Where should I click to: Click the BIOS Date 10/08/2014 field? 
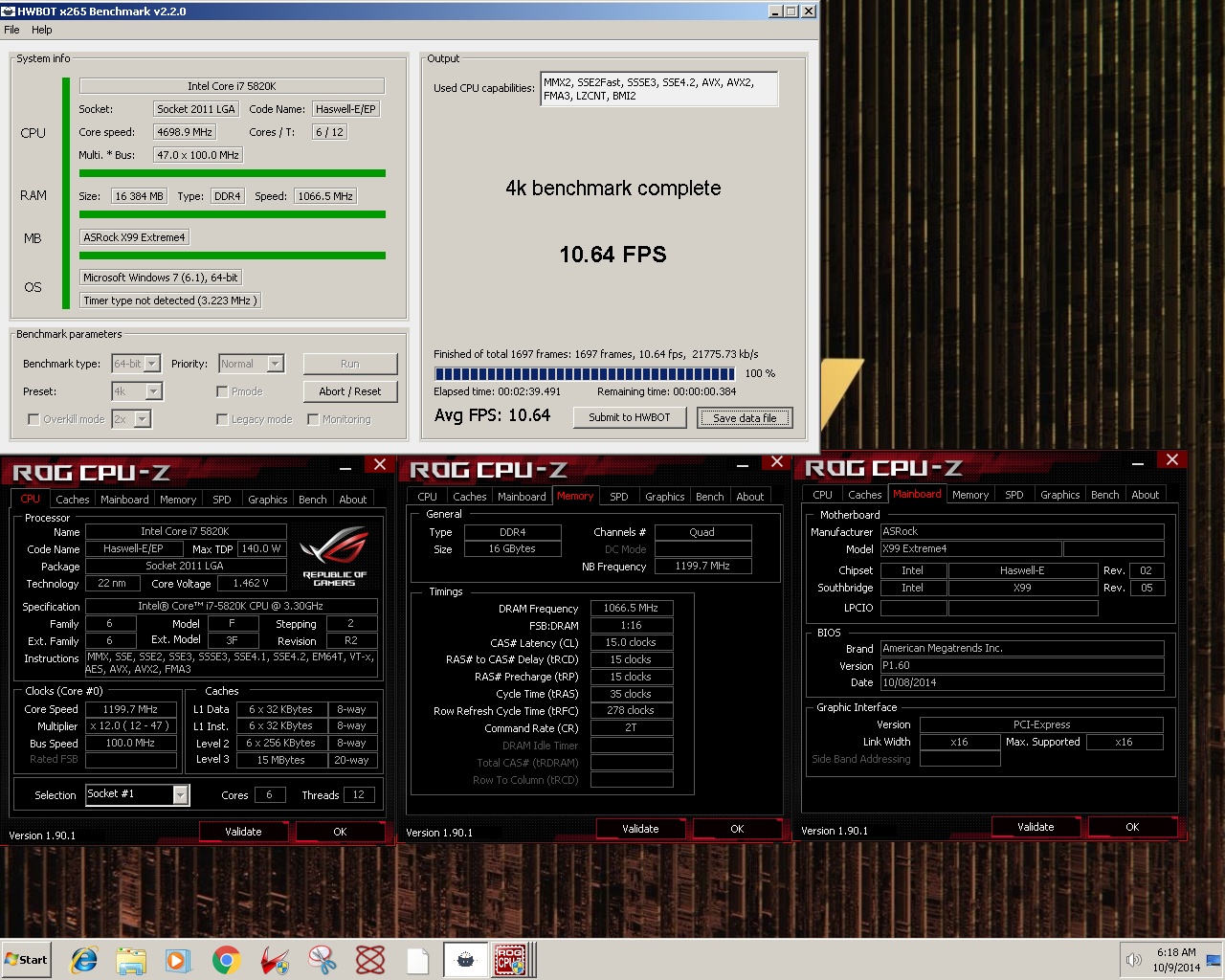coord(1022,682)
